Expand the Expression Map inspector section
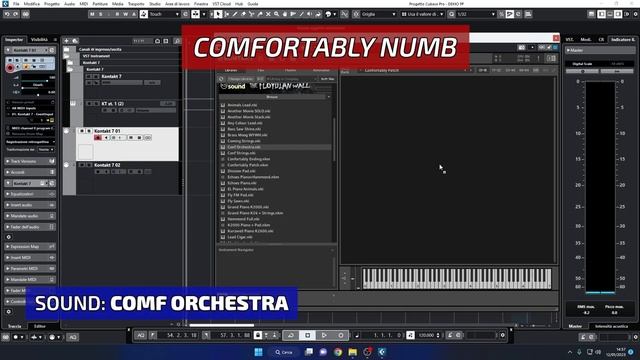This screenshot has height=360, width=640. 30,247
